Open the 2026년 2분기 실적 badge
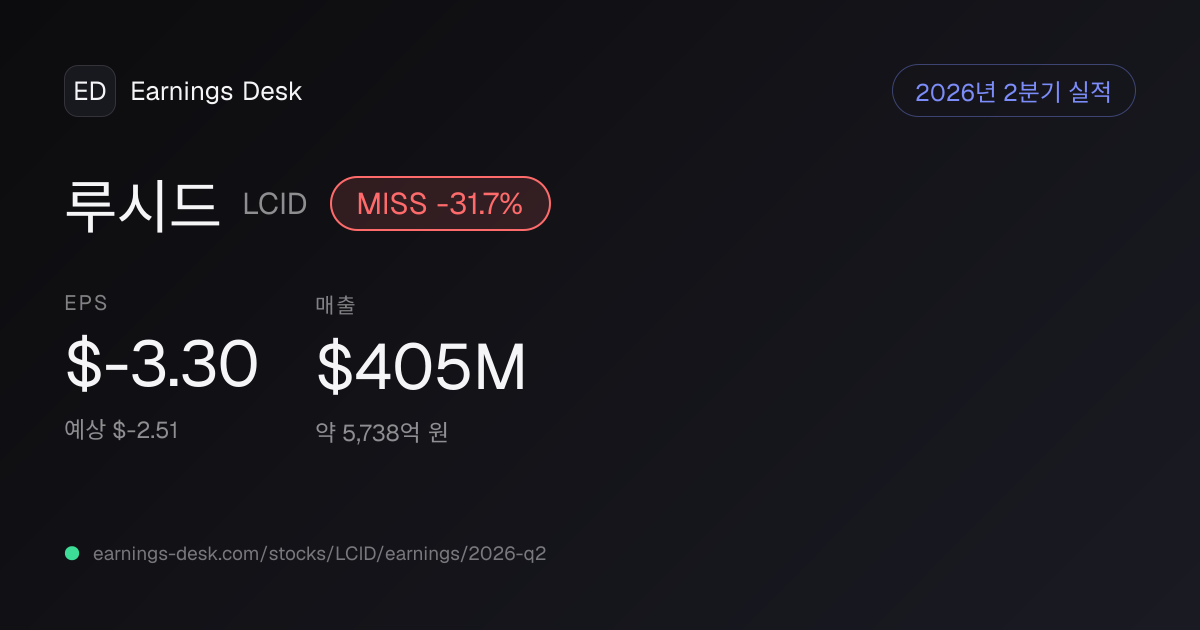The image size is (1200, 630). click(1014, 91)
